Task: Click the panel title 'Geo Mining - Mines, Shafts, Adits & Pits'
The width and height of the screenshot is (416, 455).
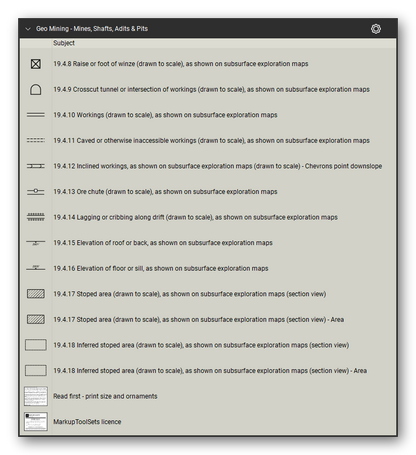Action: pyautogui.click(x=92, y=29)
